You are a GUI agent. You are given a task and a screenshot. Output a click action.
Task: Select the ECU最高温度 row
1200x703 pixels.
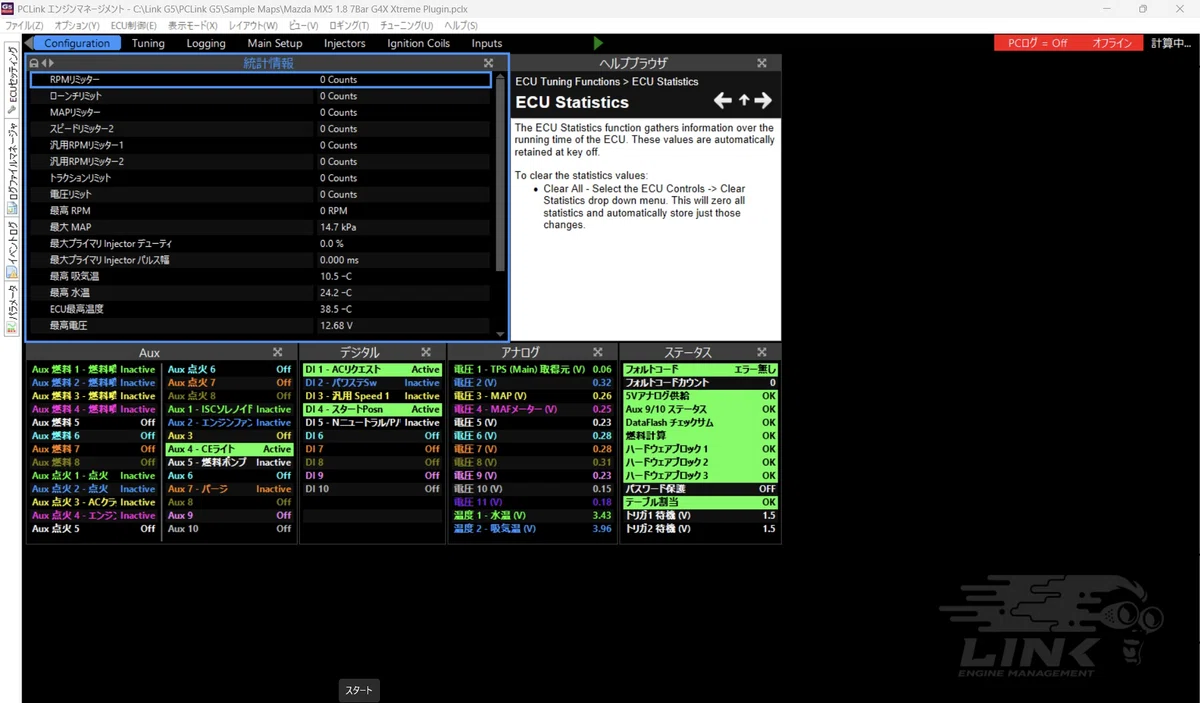260,309
